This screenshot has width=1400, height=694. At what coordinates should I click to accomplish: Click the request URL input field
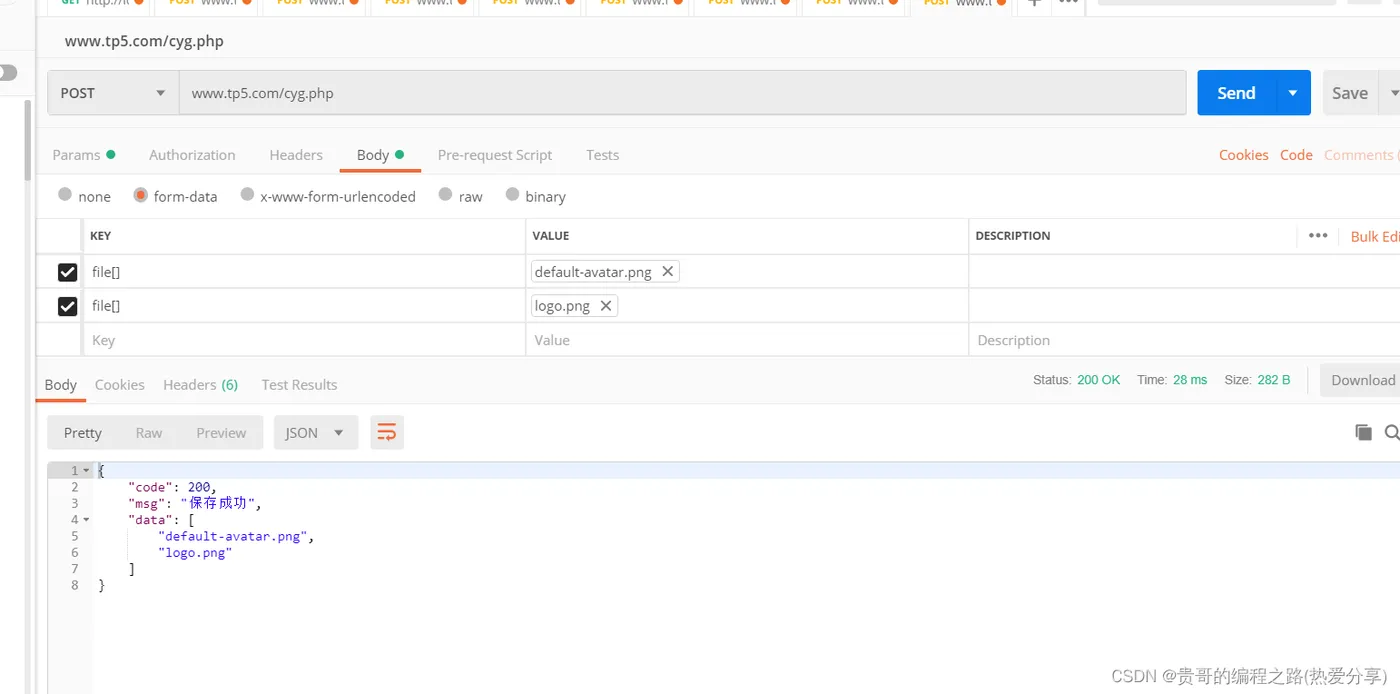coord(680,93)
